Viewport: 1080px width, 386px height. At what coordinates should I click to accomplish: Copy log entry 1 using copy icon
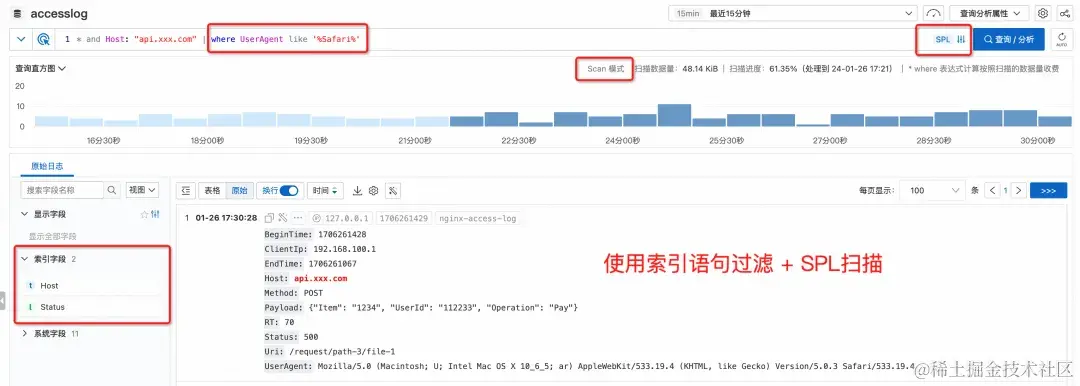tap(269, 218)
